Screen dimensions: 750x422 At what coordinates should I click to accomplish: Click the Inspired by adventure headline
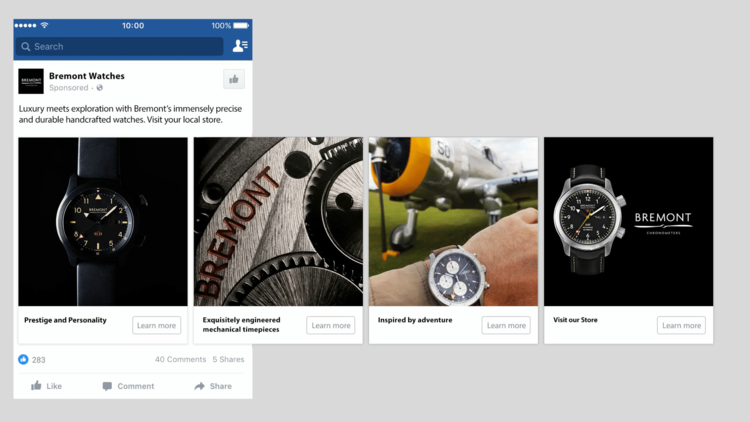click(415, 320)
